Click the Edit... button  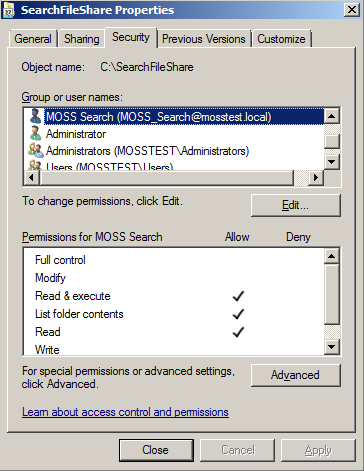[296, 205]
